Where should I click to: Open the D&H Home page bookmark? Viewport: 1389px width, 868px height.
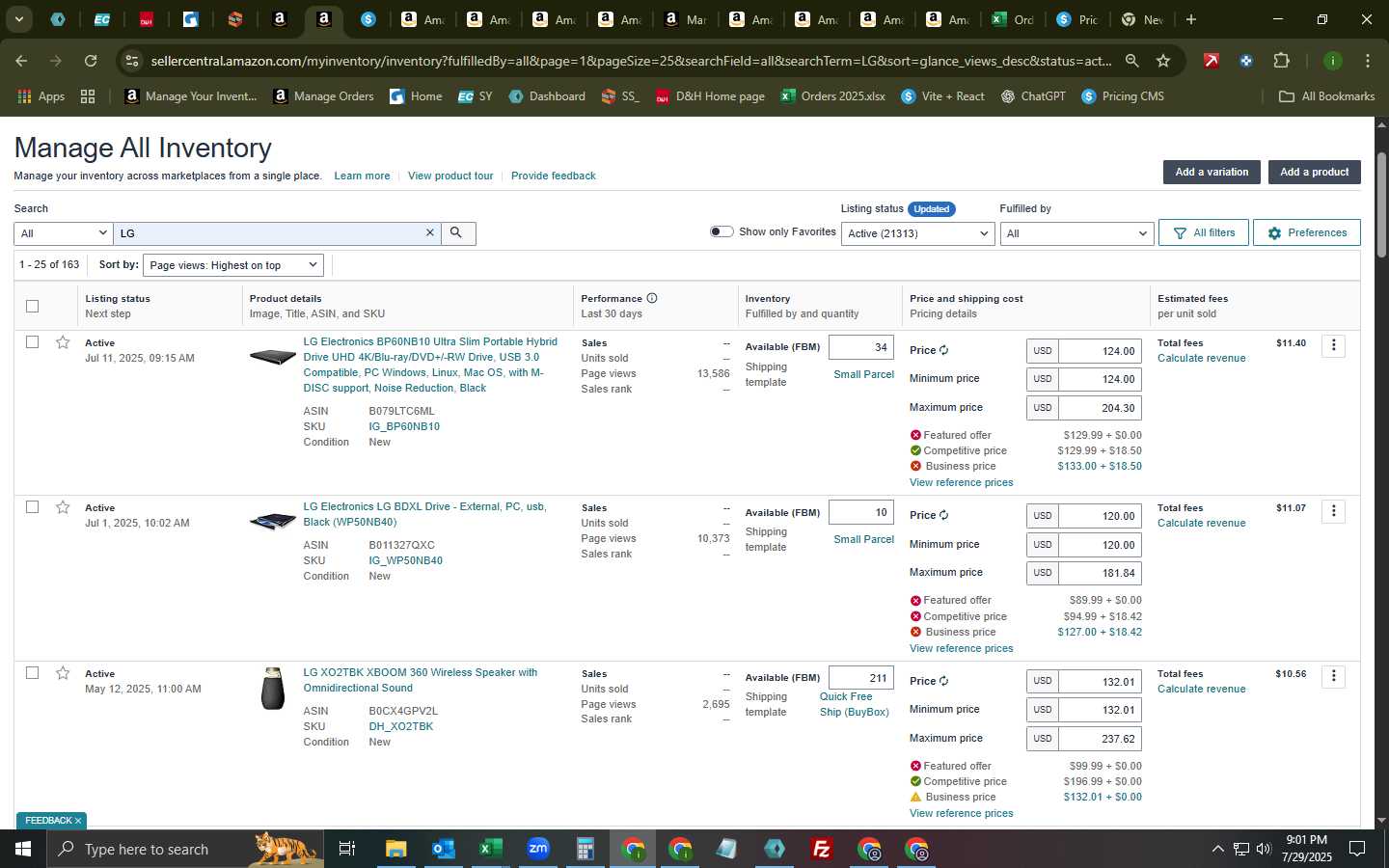tap(710, 96)
